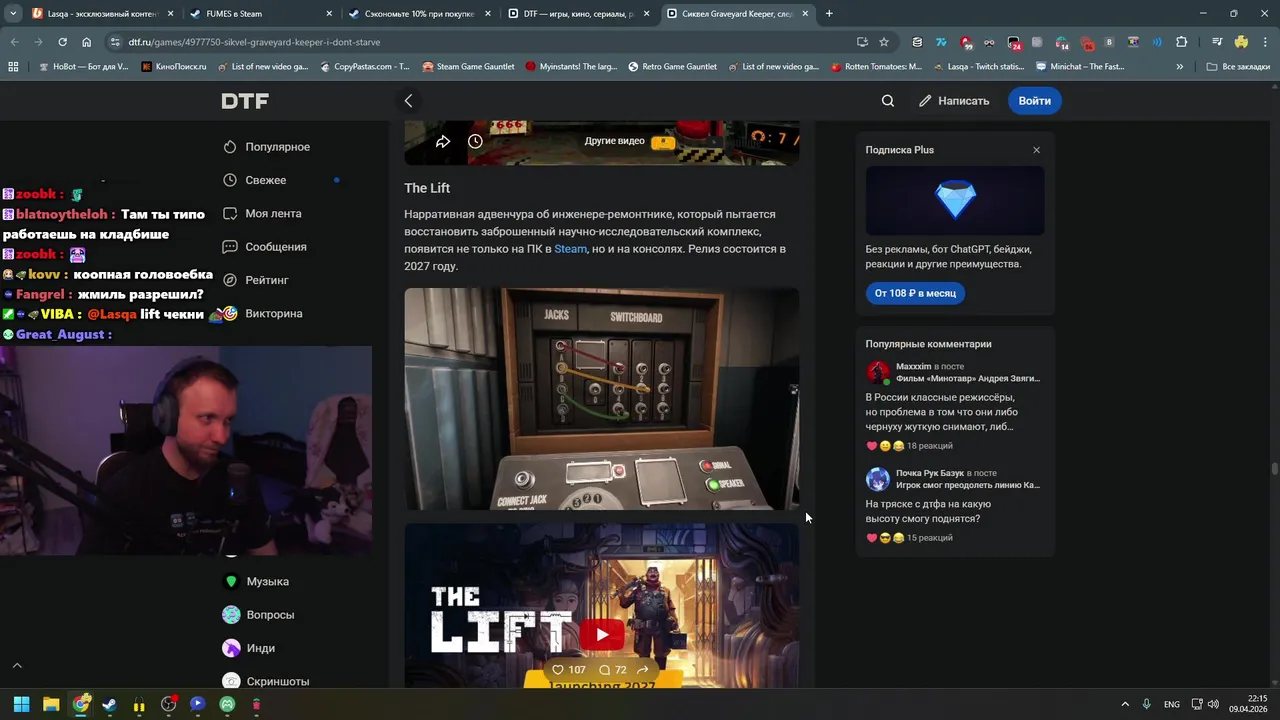The image size is (1280, 720).
Task: Open Моя лента in sidebar
Action: (262, 214)
